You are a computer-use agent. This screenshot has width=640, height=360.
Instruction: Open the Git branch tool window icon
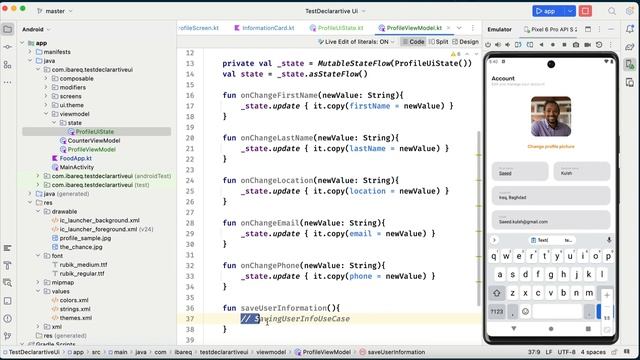pyautogui.click(x=7, y=336)
